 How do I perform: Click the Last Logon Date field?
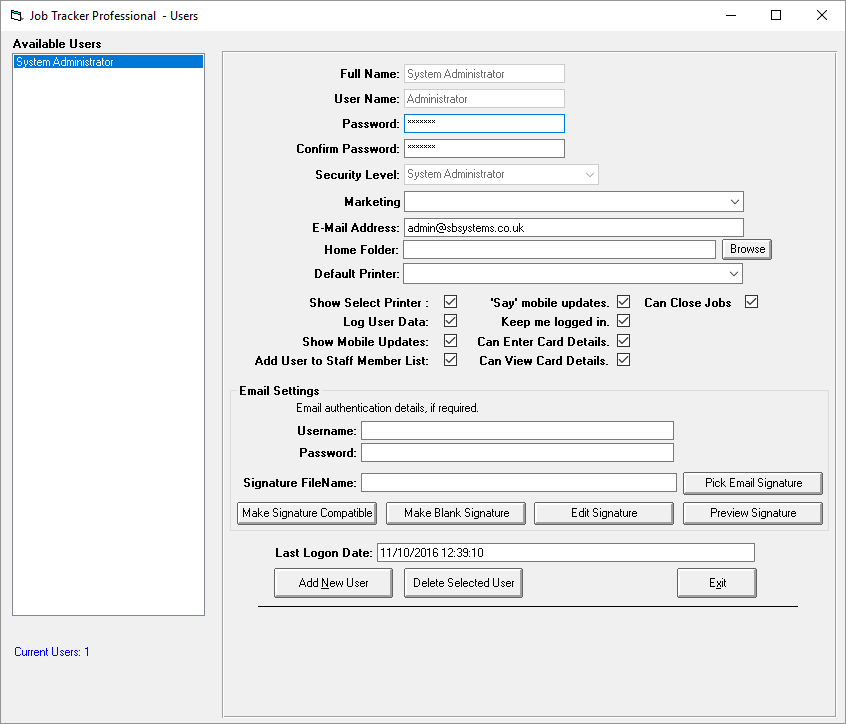pos(566,552)
